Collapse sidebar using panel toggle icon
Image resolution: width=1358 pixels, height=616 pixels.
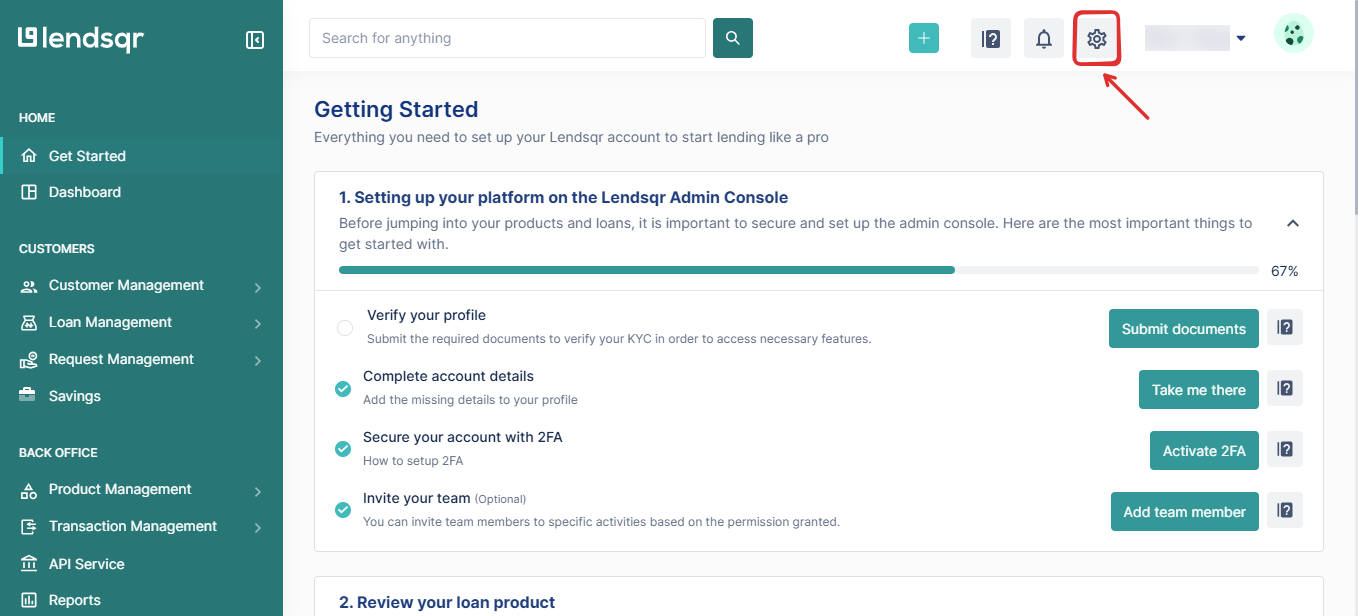point(255,40)
